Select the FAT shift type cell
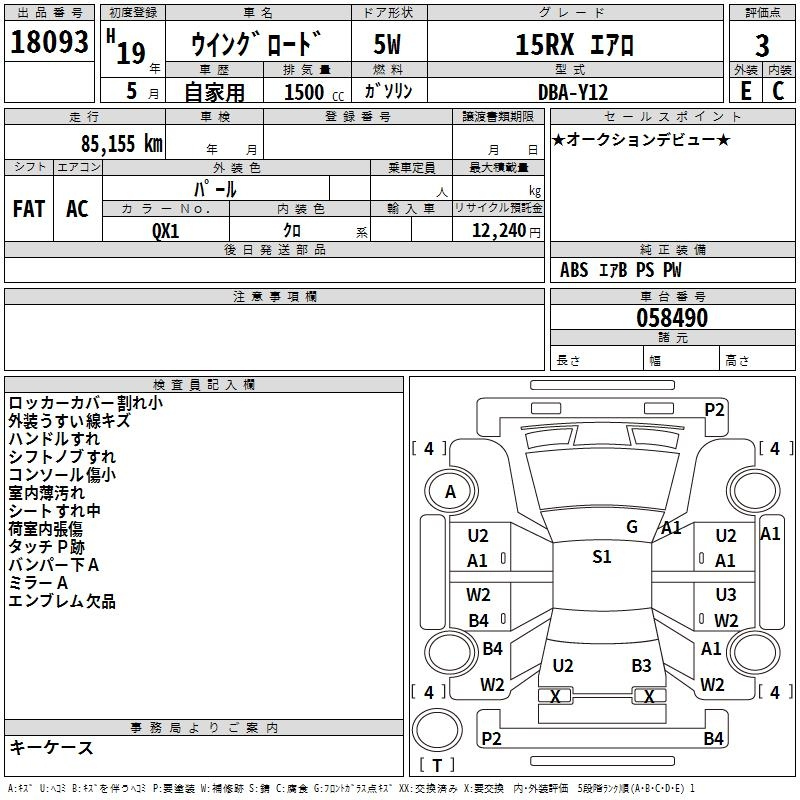The width and height of the screenshot is (800, 800). [29, 209]
